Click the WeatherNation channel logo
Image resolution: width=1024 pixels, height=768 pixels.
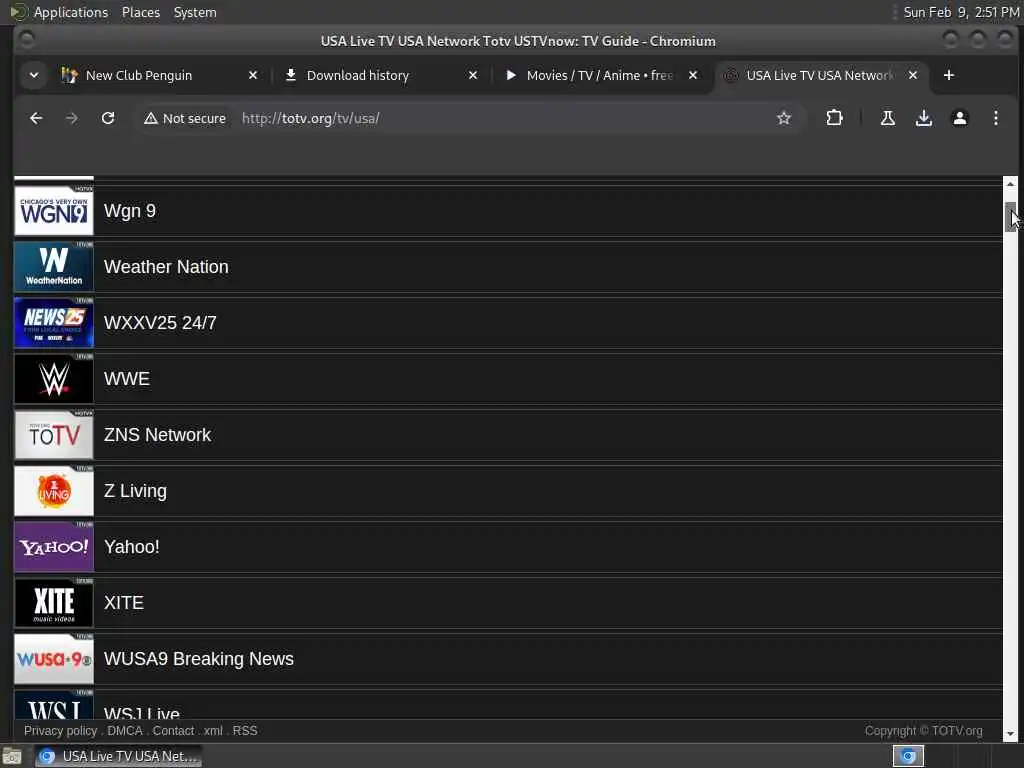pyautogui.click(x=54, y=267)
